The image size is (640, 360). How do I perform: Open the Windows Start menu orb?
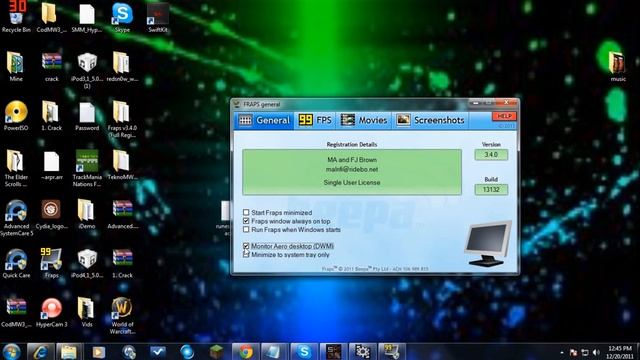click(11, 351)
